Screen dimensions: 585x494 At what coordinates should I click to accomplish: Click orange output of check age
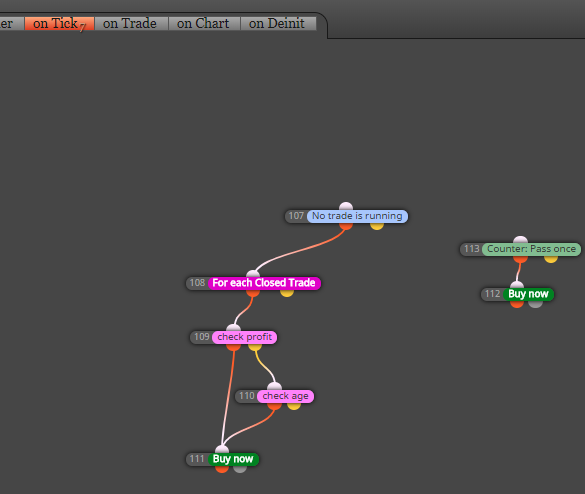tap(275, 406)
